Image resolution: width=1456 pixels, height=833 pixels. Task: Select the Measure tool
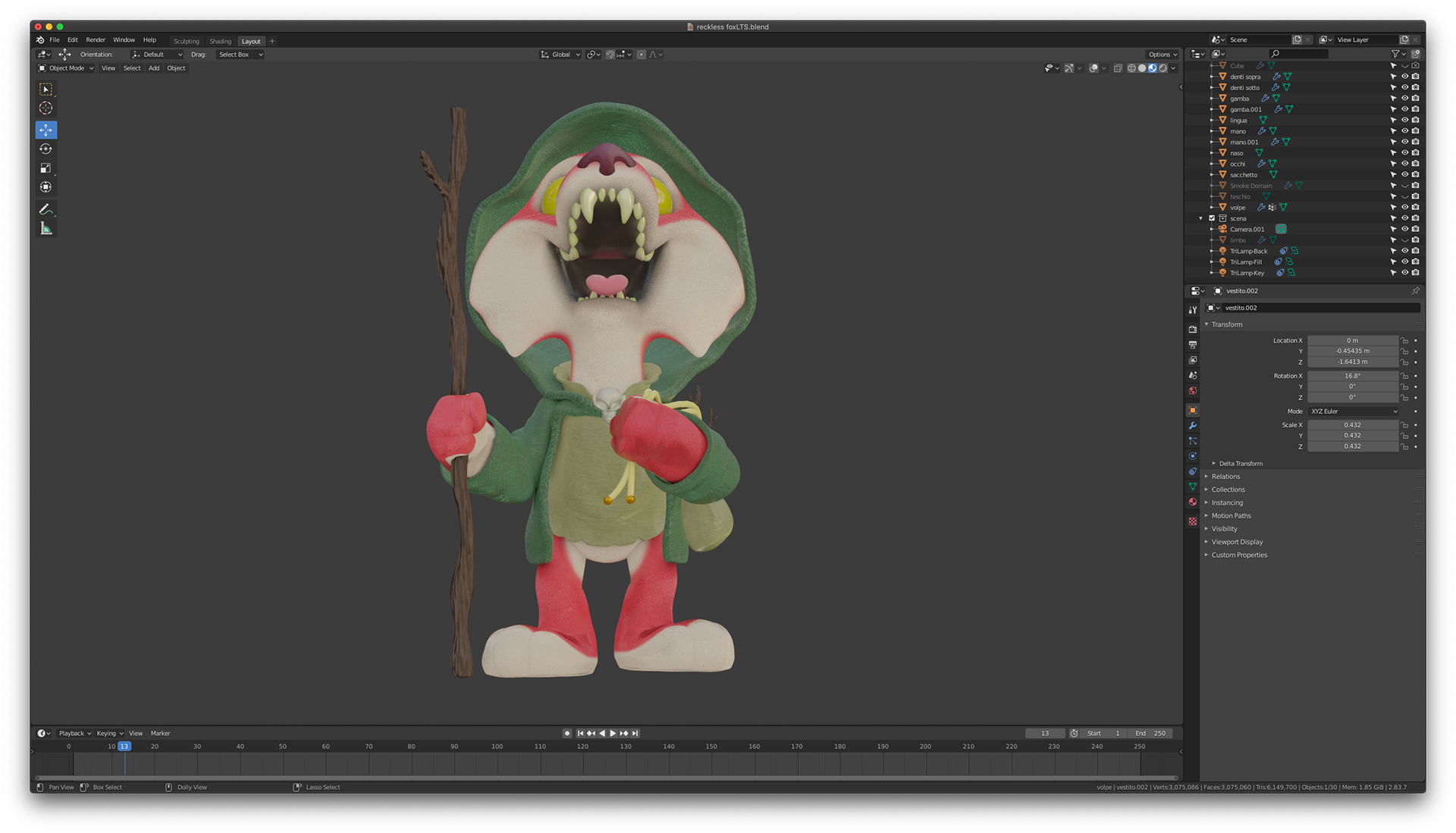45,229
